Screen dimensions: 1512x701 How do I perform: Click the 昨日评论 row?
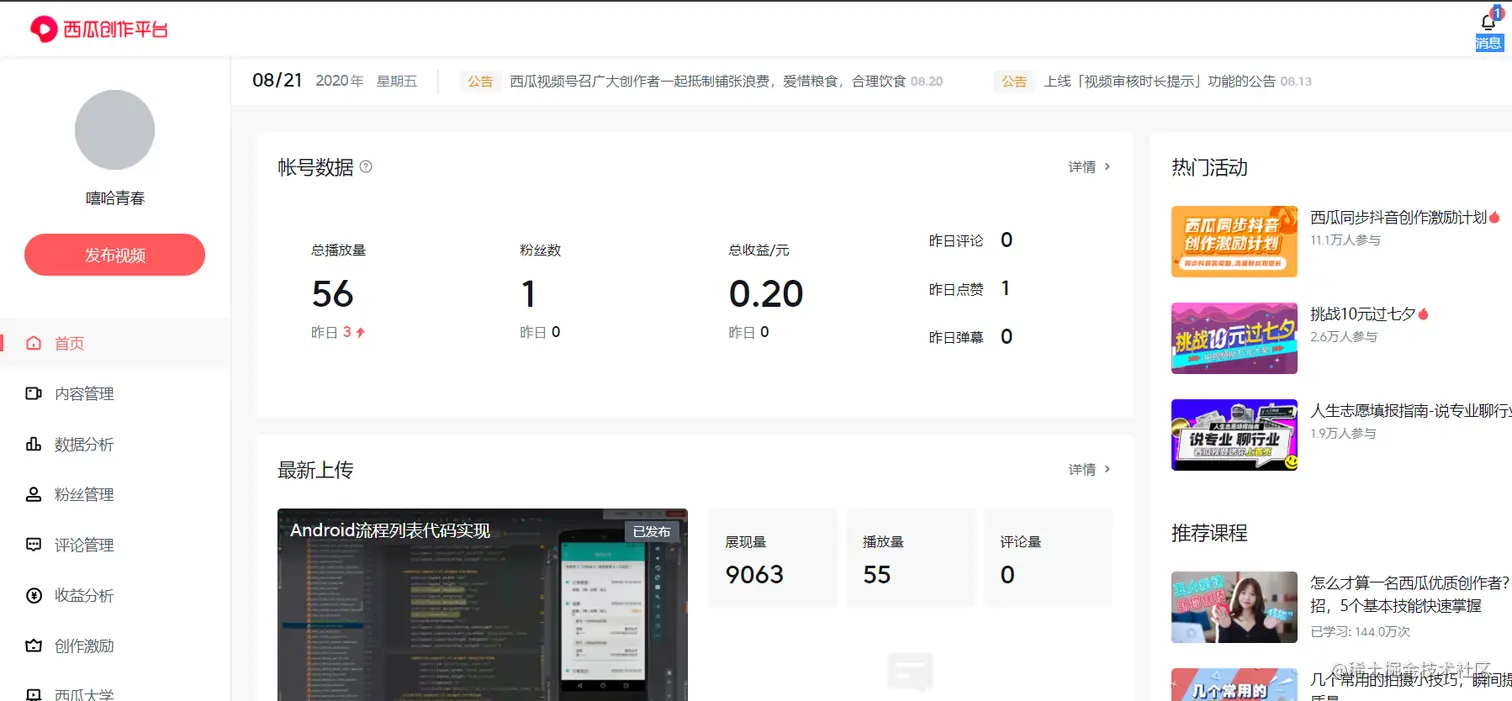971,240
